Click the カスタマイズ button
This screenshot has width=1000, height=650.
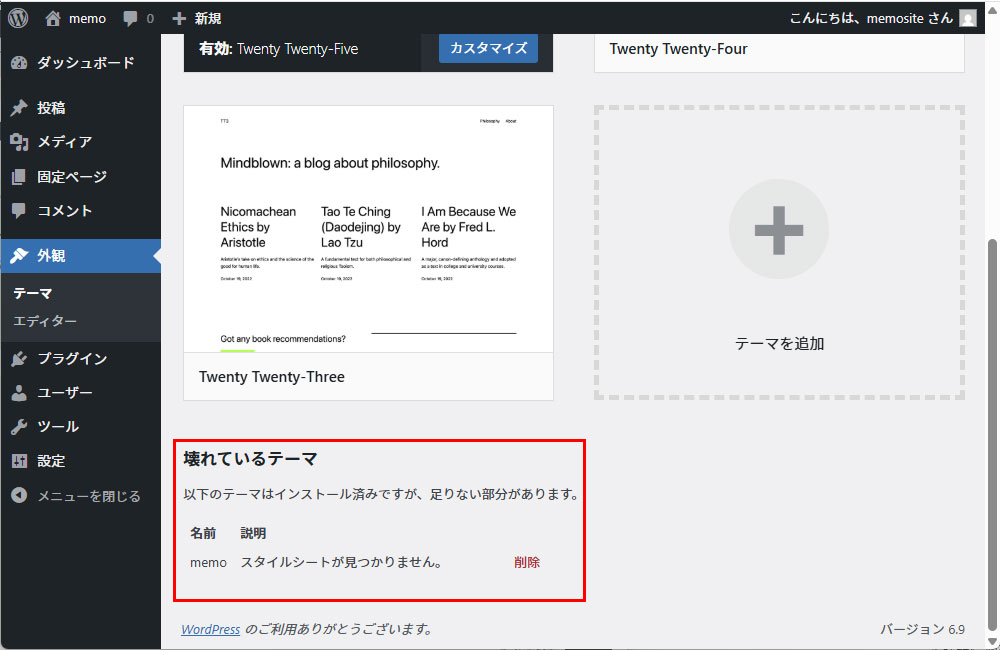tap(488, 48)
